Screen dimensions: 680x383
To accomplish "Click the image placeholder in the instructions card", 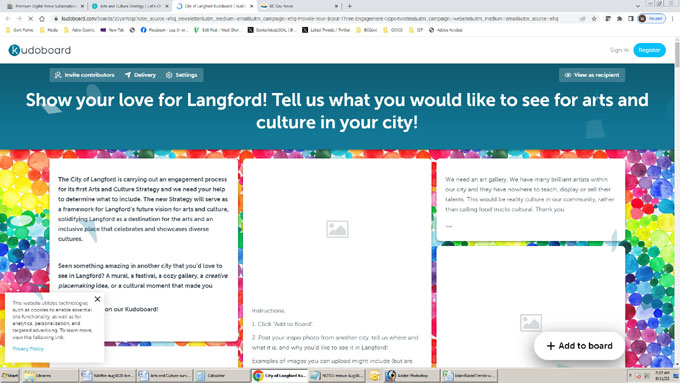I will pos(337,229).
